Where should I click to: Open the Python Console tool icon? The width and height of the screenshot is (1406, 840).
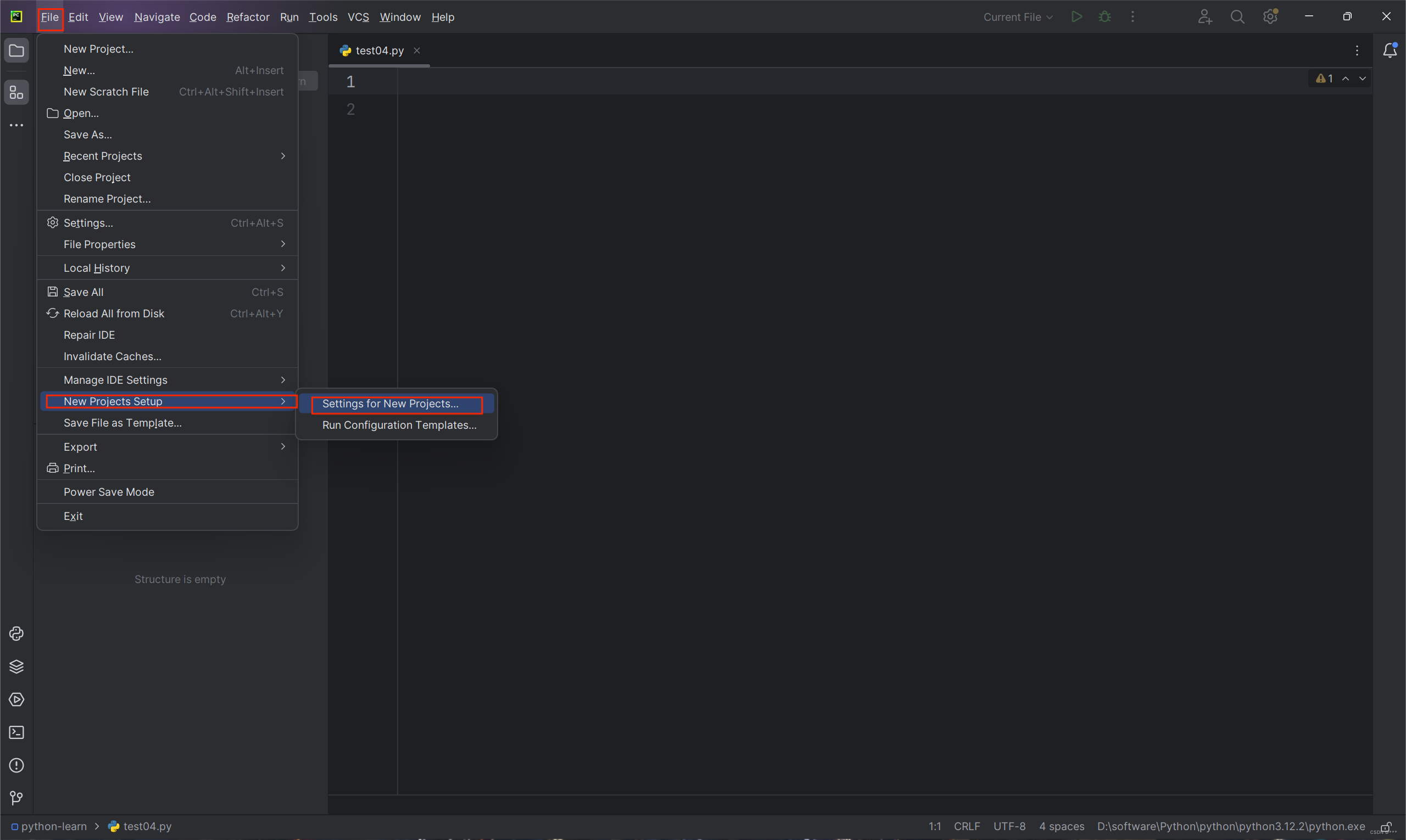16,634
